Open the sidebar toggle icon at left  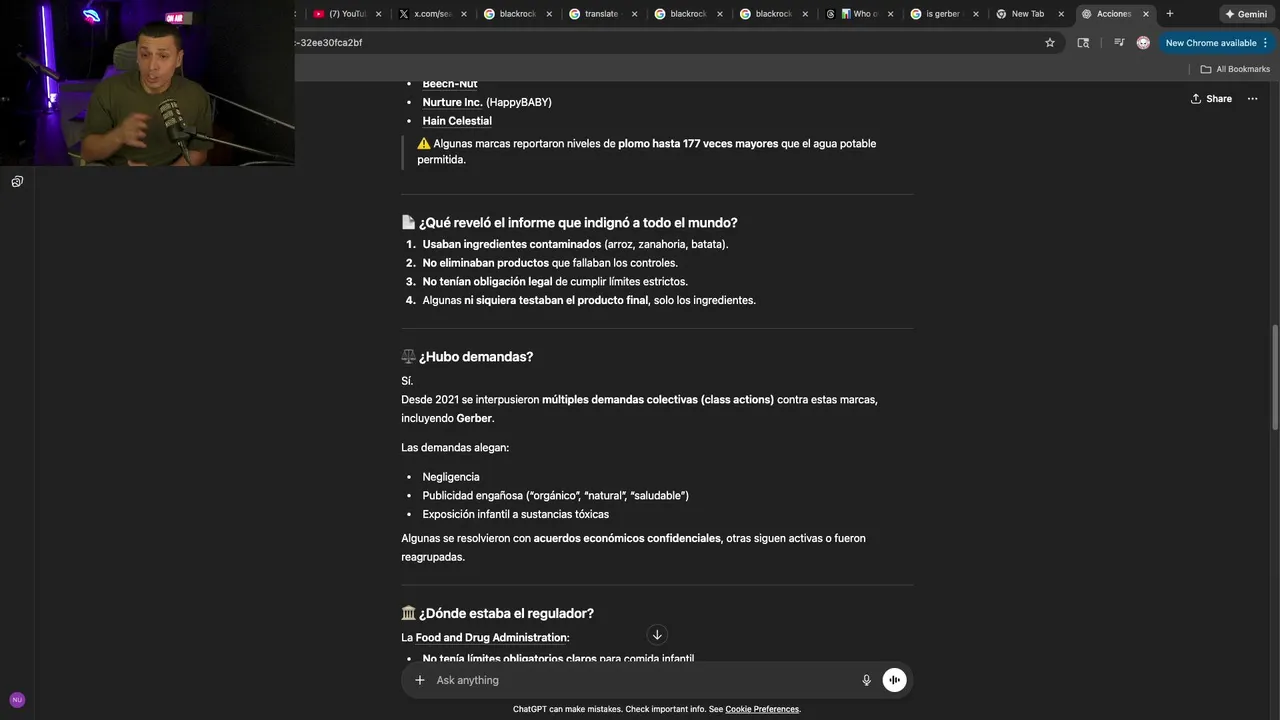(x=17, y=181)
